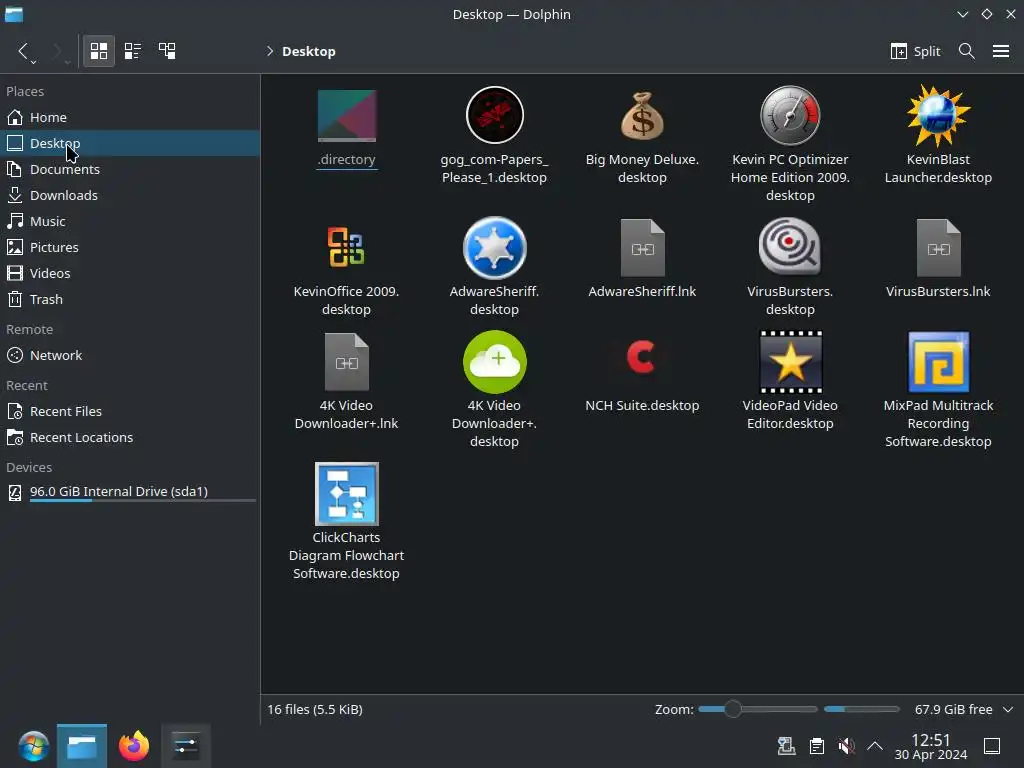Image resolution: width=1024 pixels, height=768 pixels.
Task: Click the 16 files (5.5 KiB) status text
Action: (315, 709)
